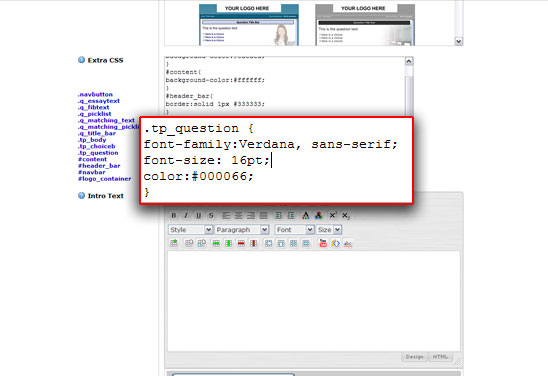Open the Paragraph format dropdown
Image resolution: width=548 pixels, height=376 pixels.
point(242,230)
